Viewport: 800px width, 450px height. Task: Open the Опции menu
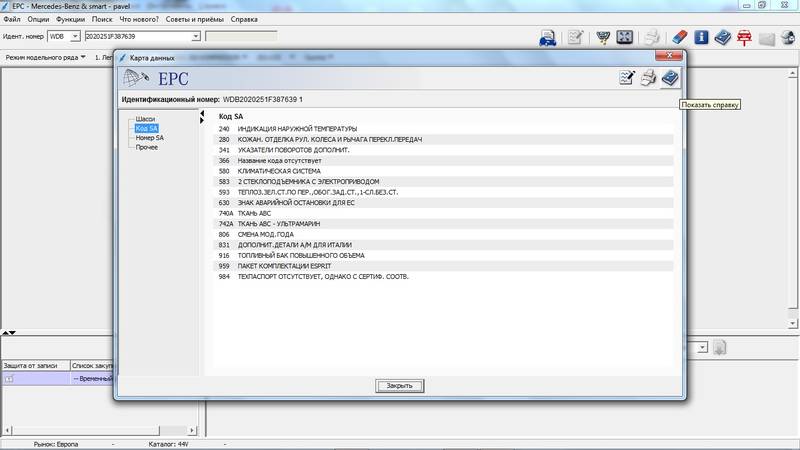point(38,19)
